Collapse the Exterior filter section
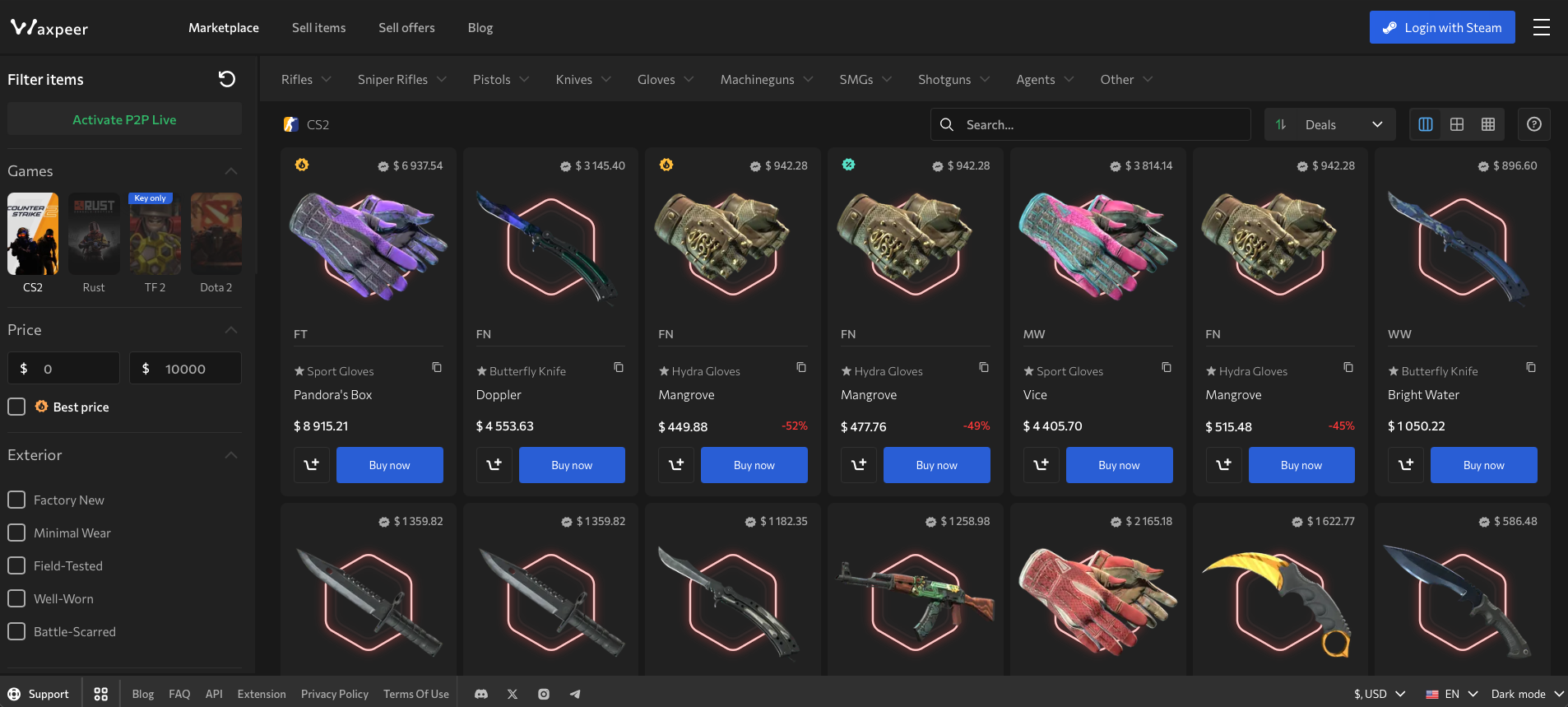The height and width of the screenshot is (707, 1568). tap(231, 455)
